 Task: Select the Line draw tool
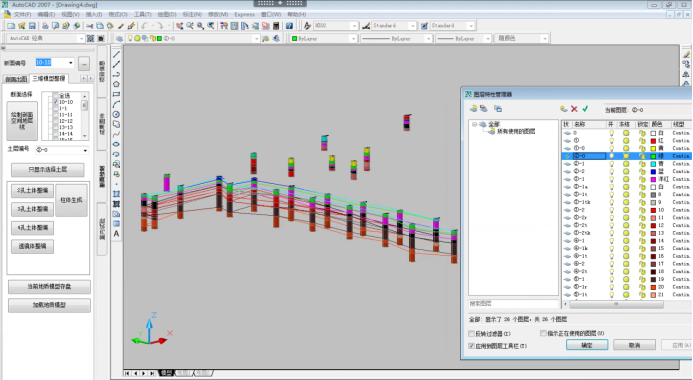(116, 54)
